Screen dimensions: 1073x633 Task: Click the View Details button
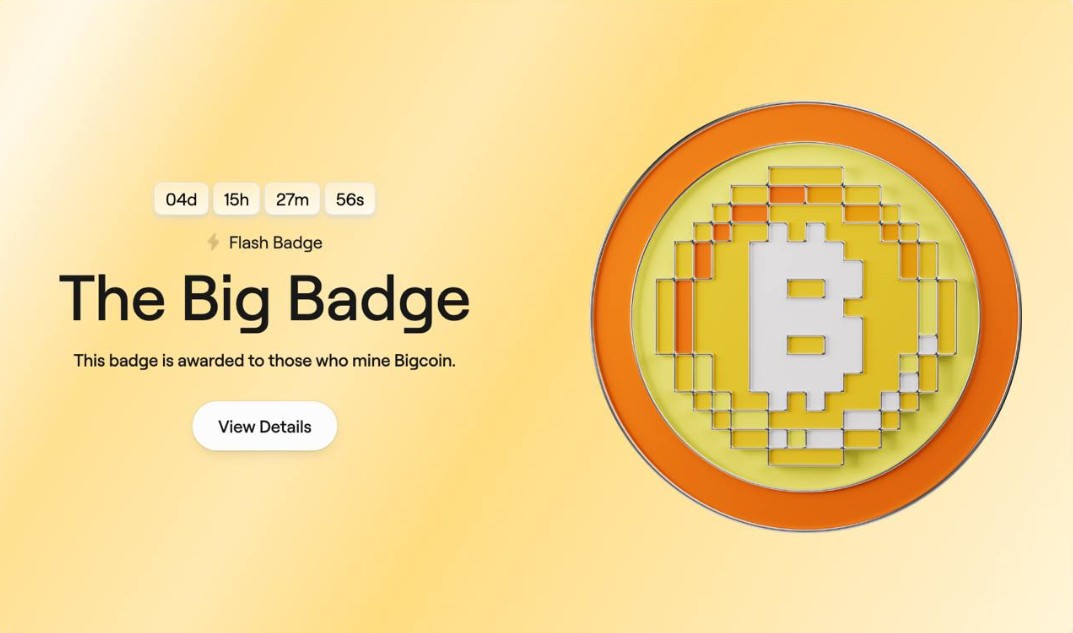click(x=265, y=426)
